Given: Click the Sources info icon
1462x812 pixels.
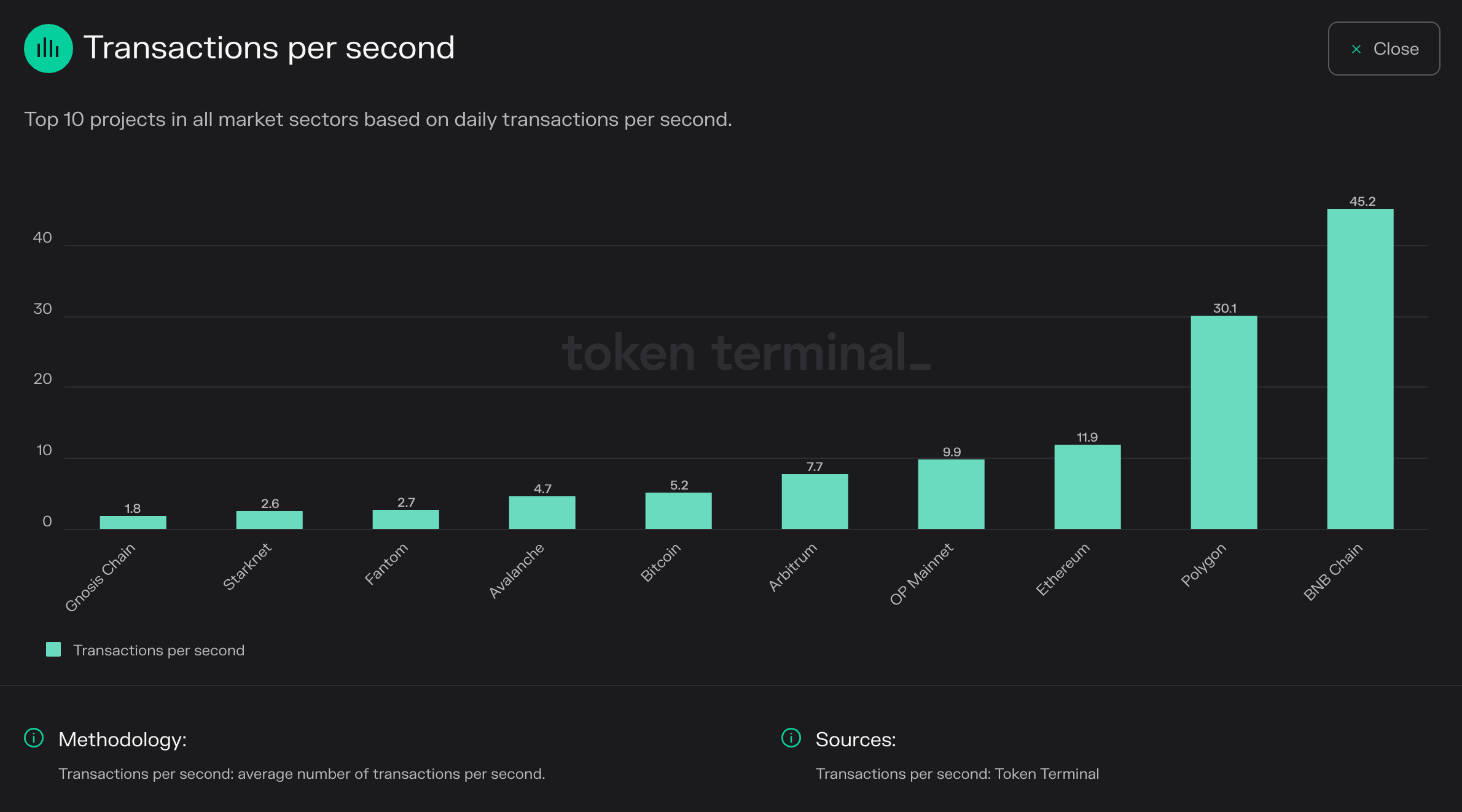Looking at the screenshot, I should pos(791,738).
